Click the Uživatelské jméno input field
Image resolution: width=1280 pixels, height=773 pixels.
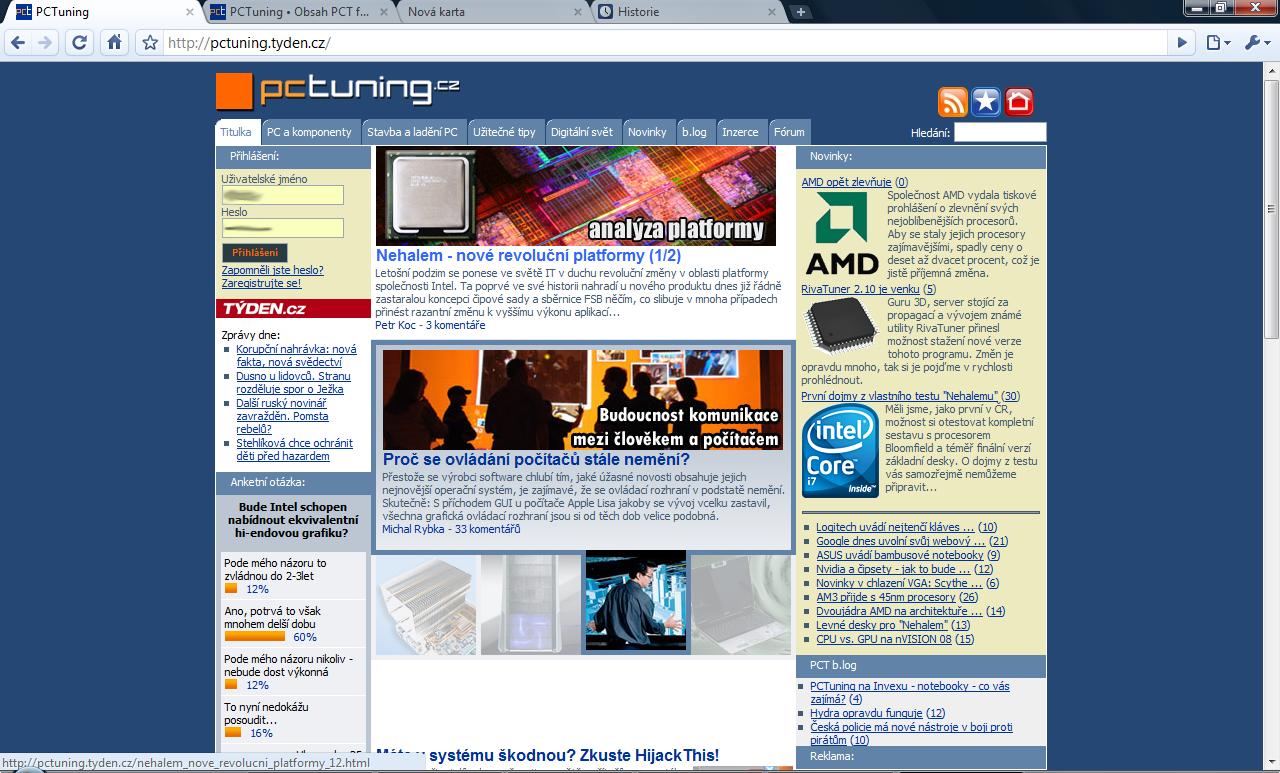(282, 195)
